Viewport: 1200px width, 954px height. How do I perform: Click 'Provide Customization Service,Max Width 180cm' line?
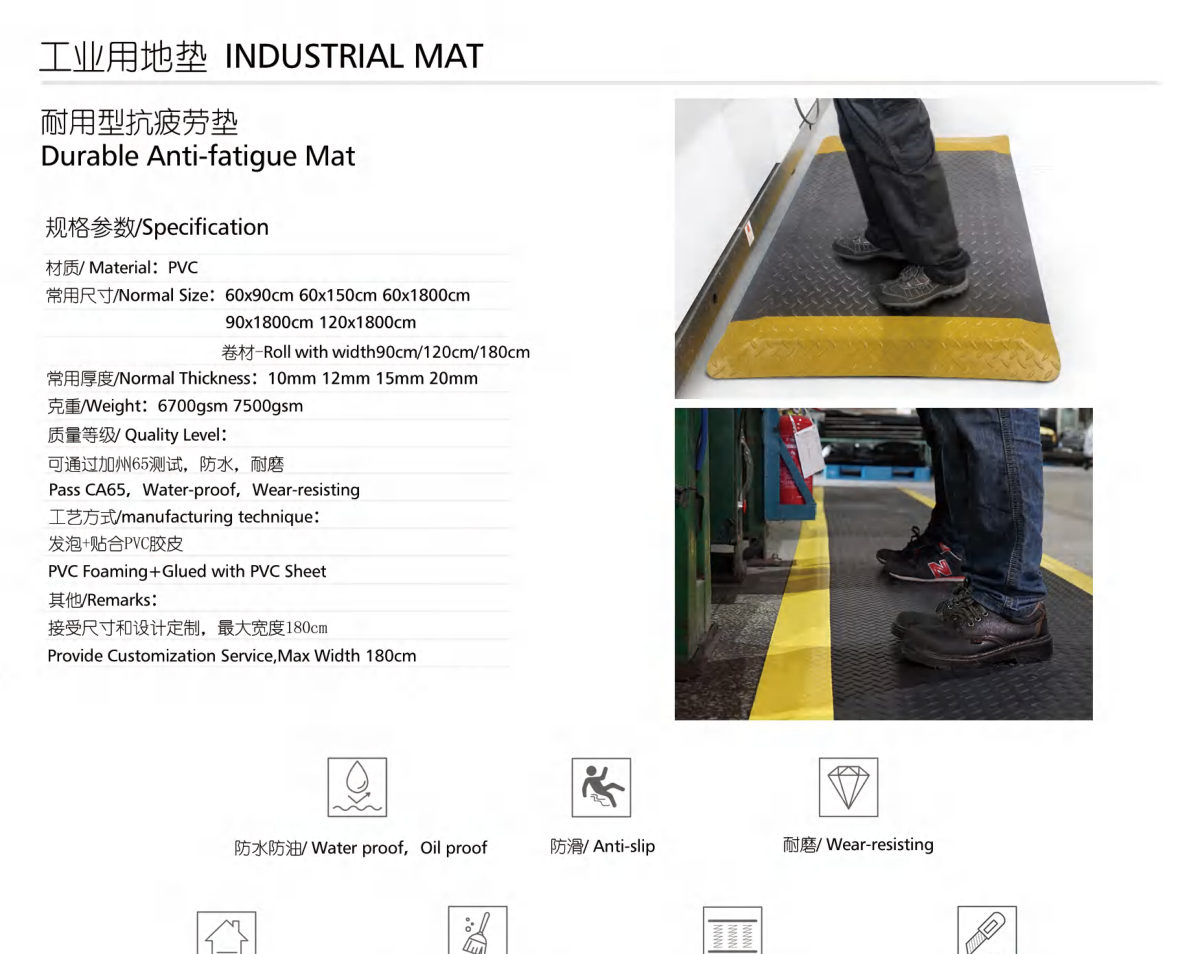(x=232, y=656)
